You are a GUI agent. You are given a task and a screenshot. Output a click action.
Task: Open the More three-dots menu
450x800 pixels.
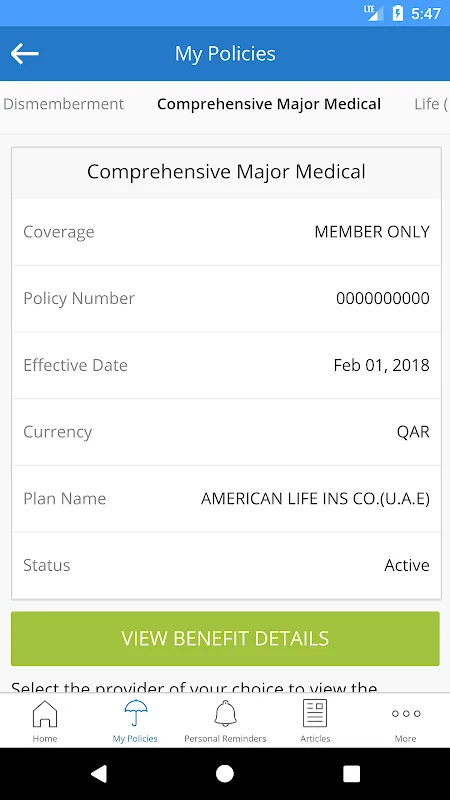coord(406,713)
